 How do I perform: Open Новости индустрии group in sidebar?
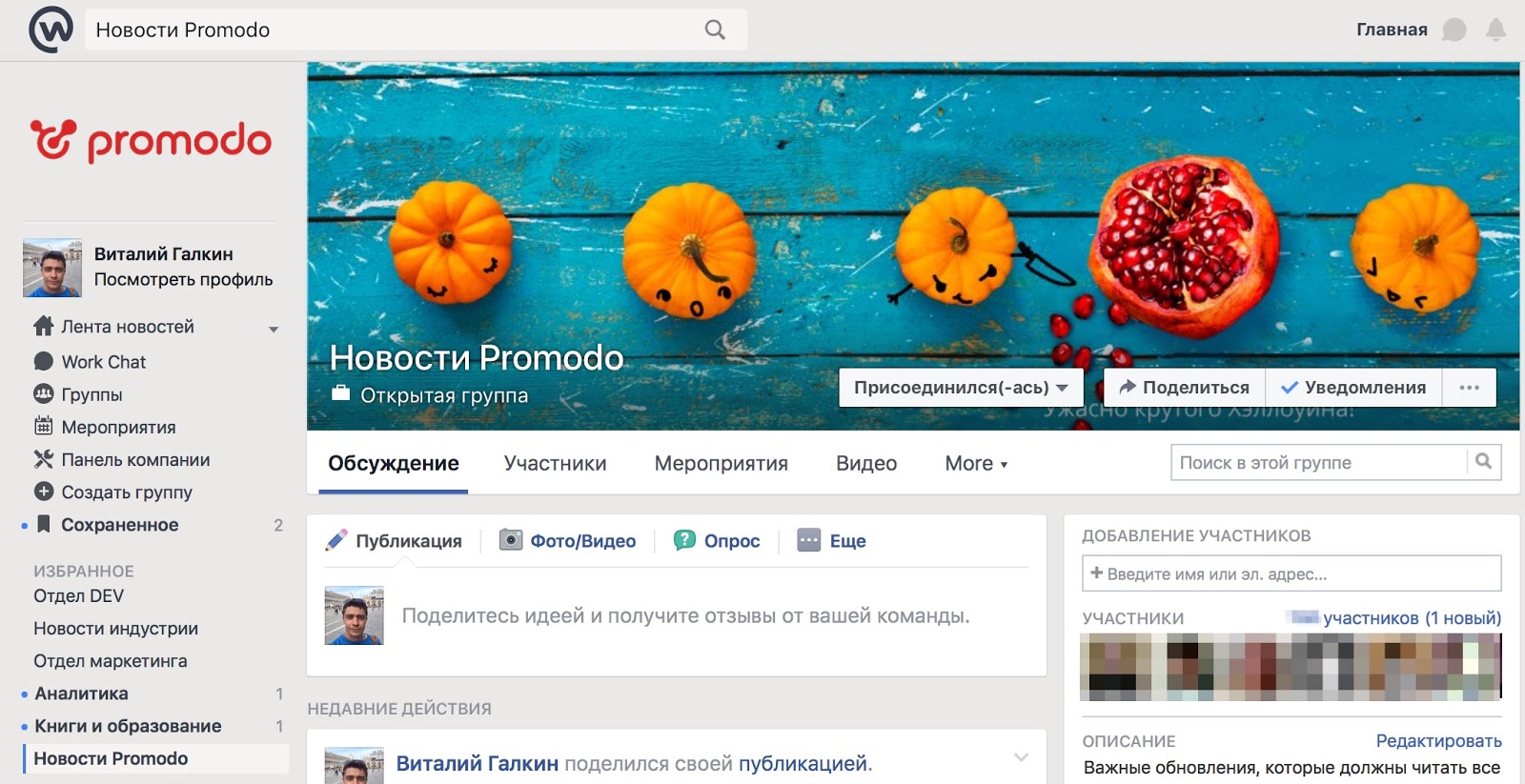point(115,628)
